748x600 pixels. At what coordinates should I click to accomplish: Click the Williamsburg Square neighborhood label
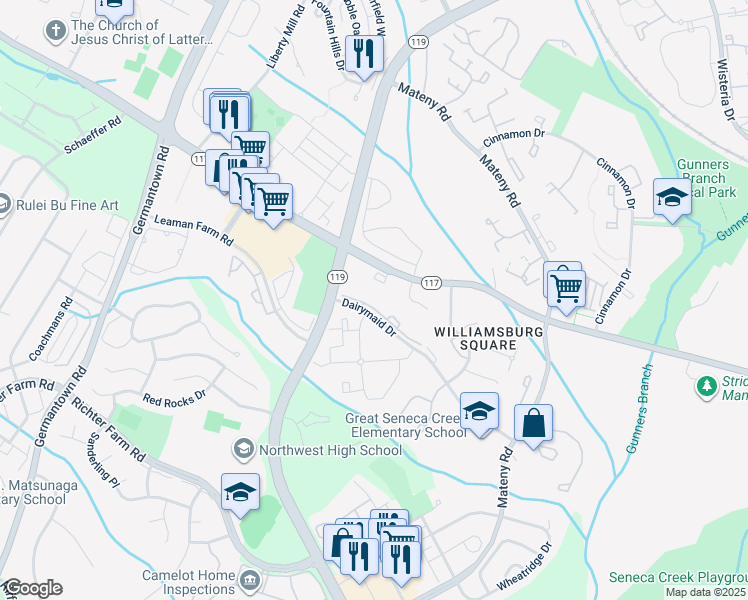[x=488, y=338]
